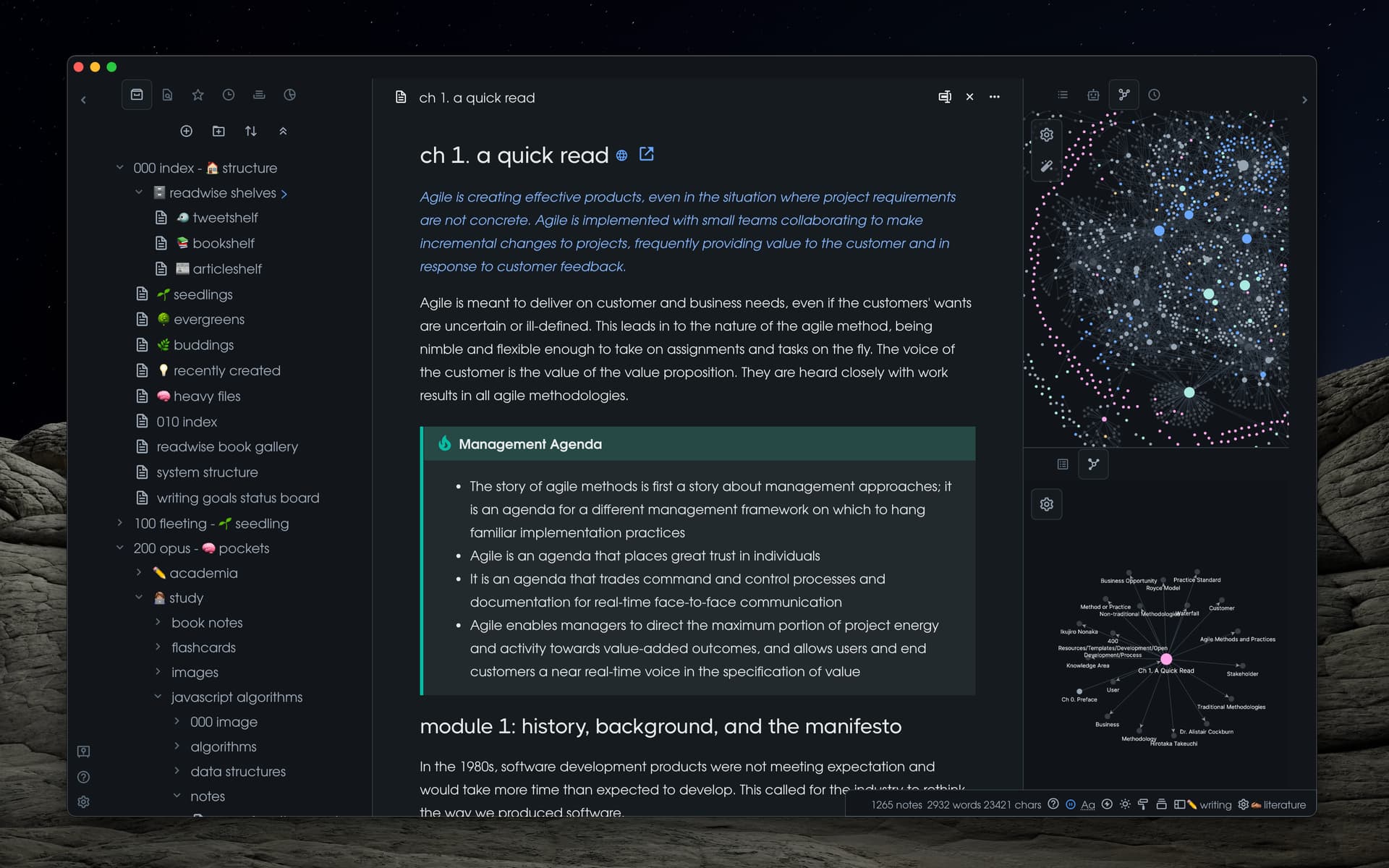This screenshot has height=868, width=1389.
Task: Create a new note with plus icon
Action: (x=186, y=131)
